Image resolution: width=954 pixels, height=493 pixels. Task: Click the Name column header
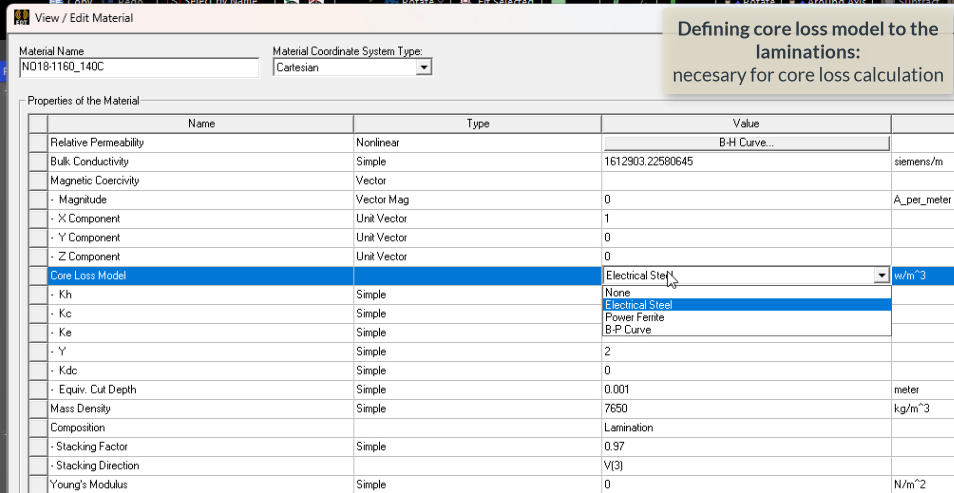pyautogui.click(x=201, y=124)
